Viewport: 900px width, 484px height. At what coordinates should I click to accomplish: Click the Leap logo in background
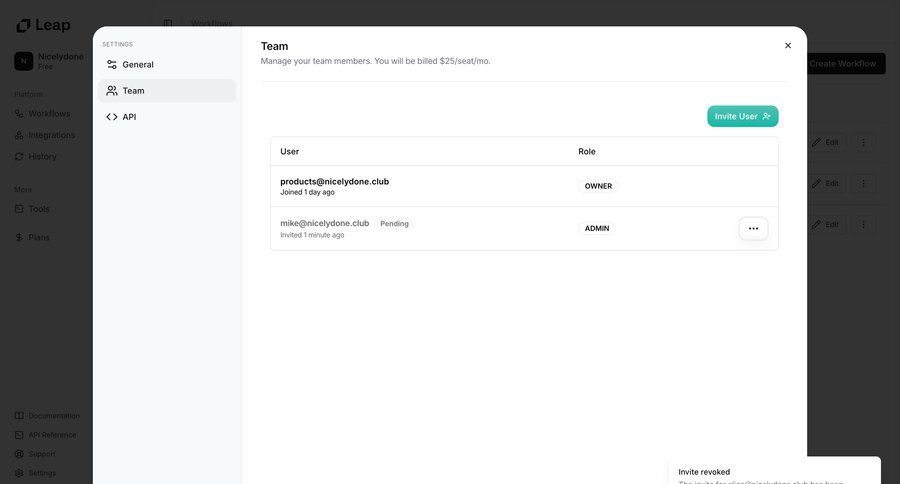(44, 25)
